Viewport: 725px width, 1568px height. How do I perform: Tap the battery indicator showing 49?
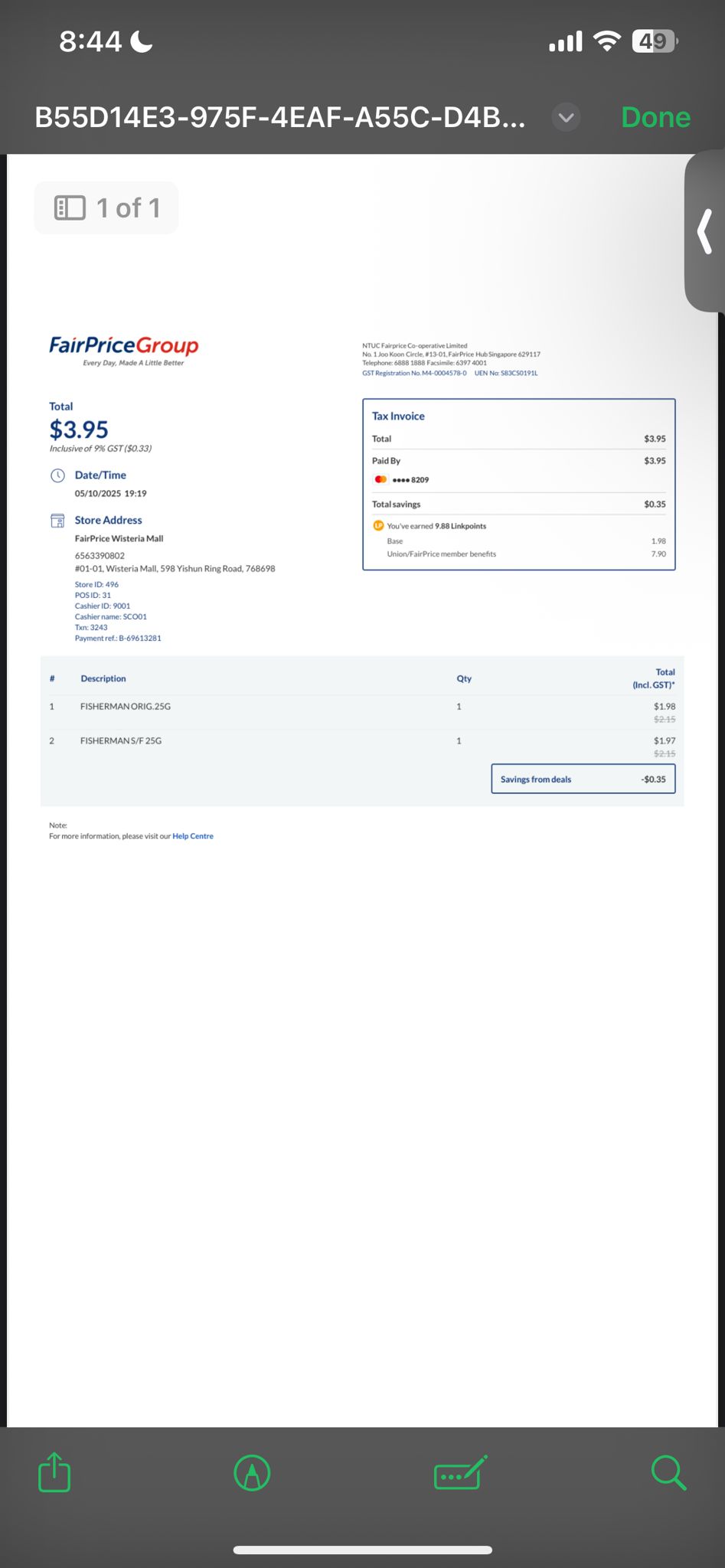655,41
